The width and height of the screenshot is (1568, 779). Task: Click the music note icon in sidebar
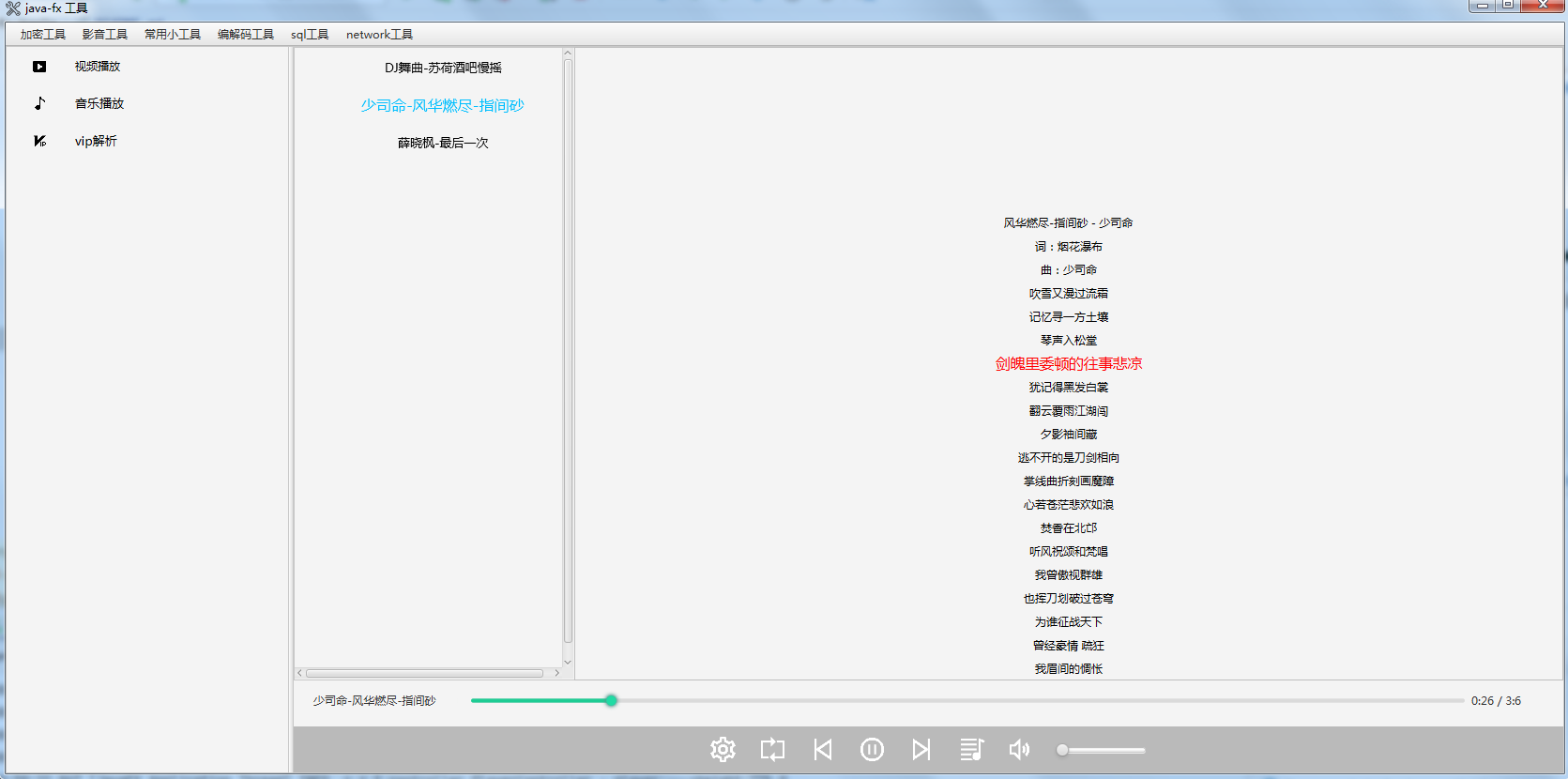[x=39, y=103]
